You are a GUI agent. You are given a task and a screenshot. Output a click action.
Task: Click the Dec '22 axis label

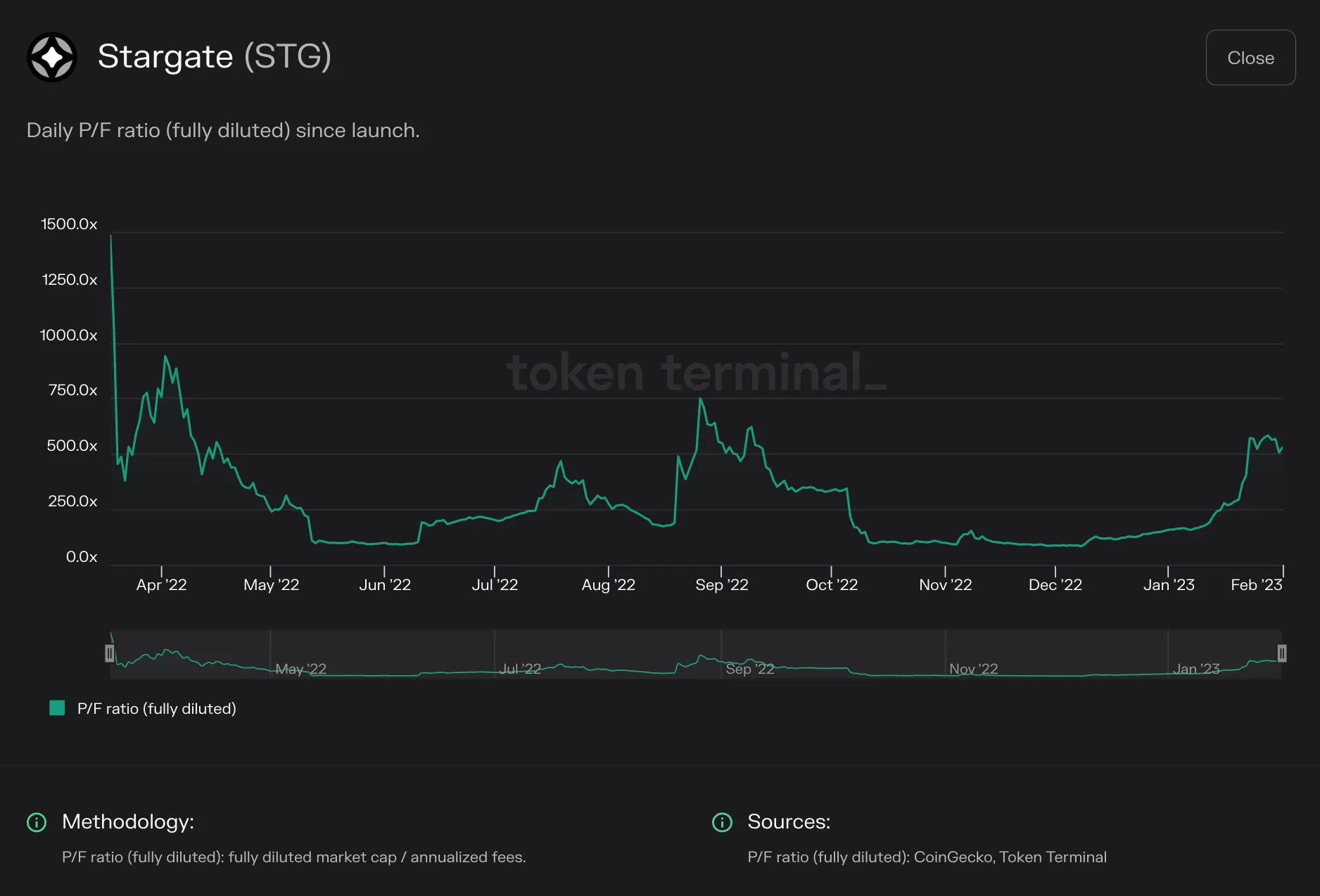coord(1055,584)
